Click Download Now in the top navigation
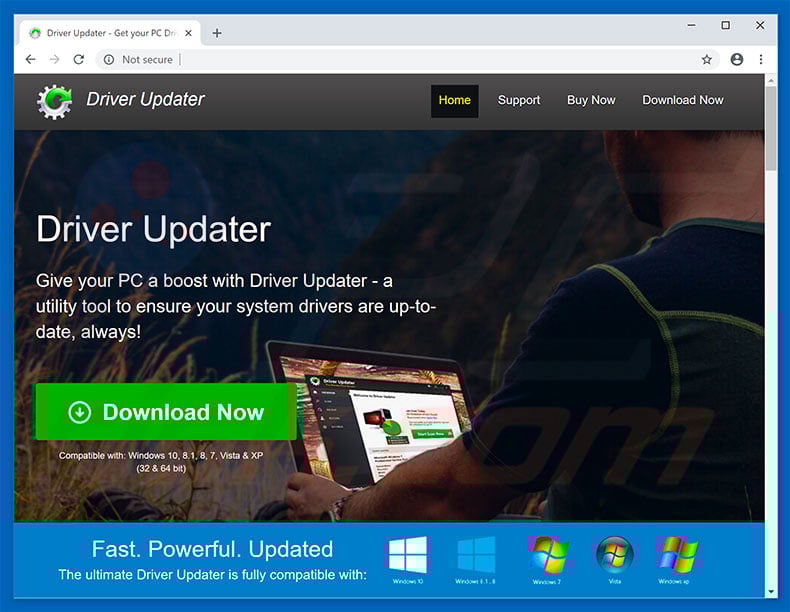 pos(683,100)
